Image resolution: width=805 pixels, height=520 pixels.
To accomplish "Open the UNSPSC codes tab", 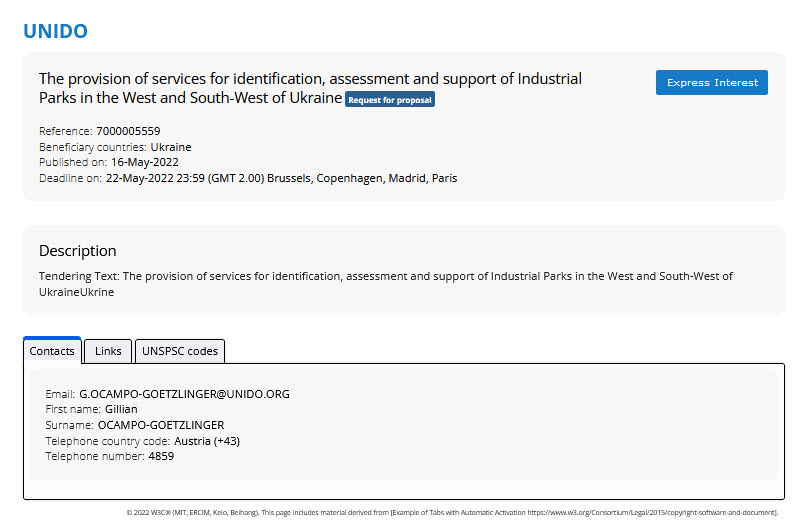I will click(180, 351).
